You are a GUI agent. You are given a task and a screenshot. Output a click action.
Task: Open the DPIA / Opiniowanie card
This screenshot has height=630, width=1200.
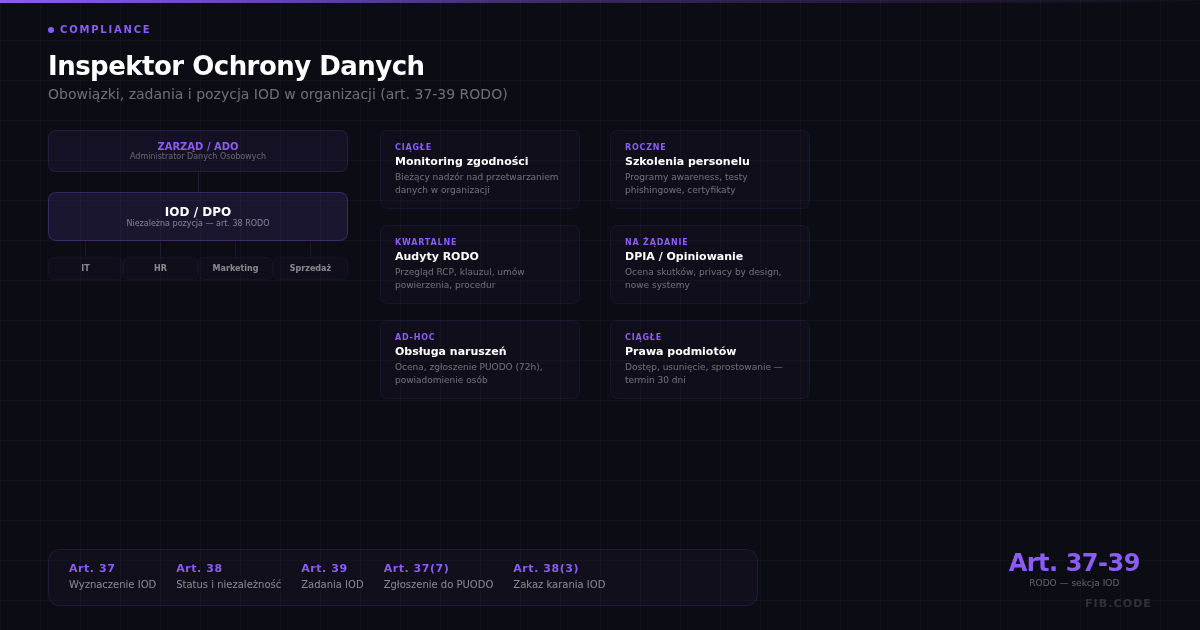pos(710,264)
